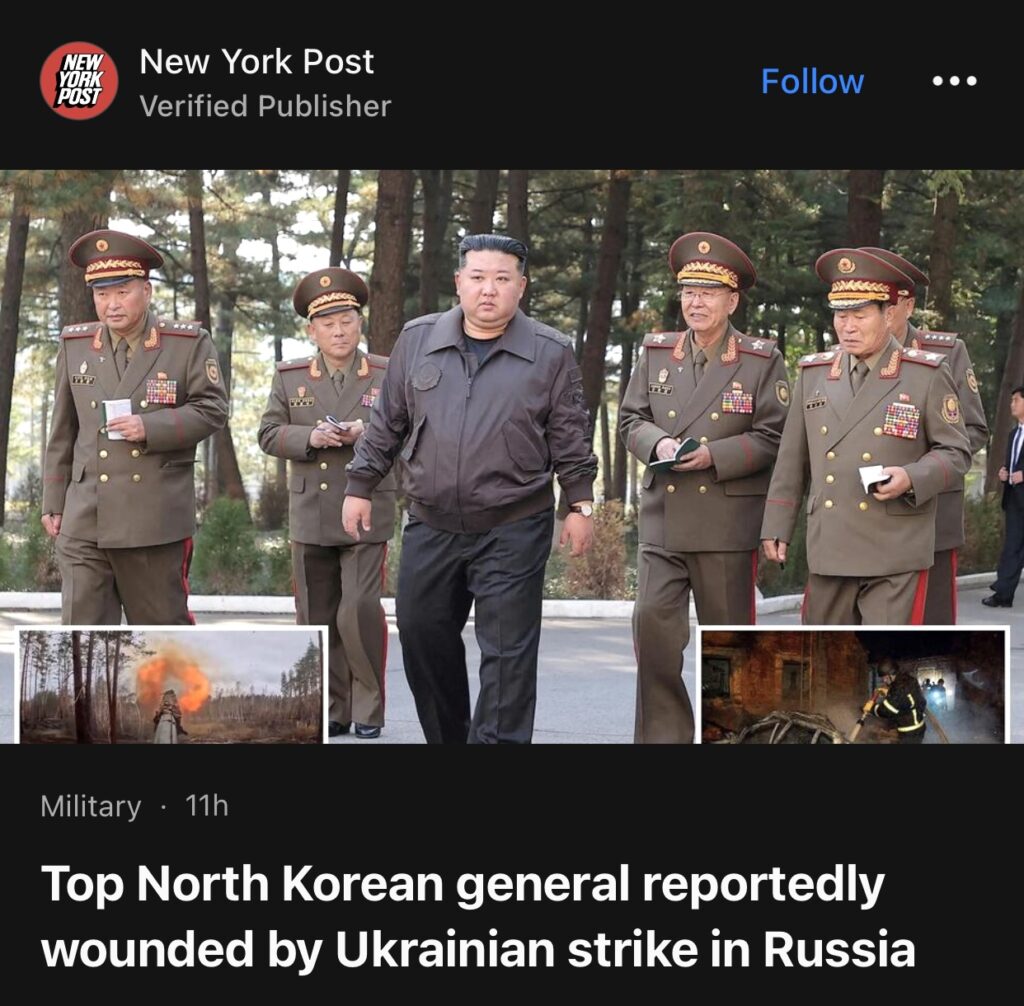Tap the medal ribbons on the right officer's chest
The image size is (1024, 1006).
901,418
